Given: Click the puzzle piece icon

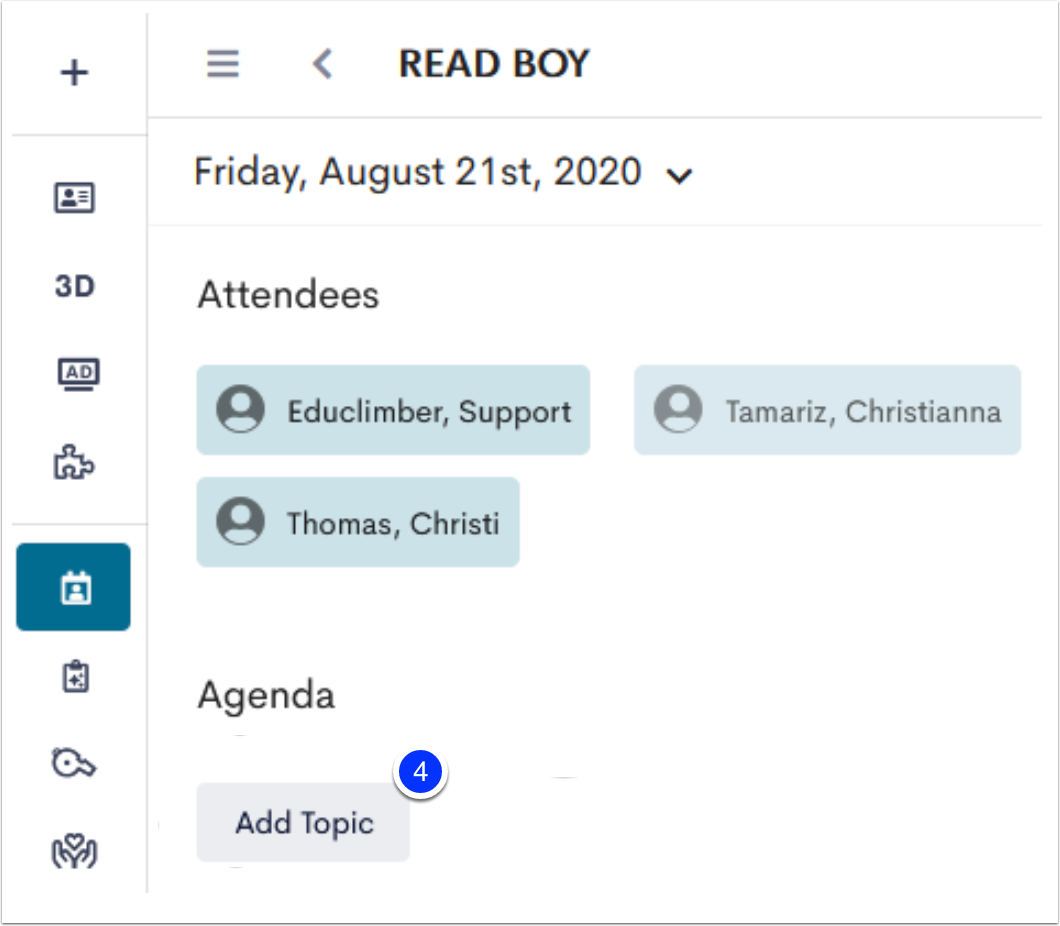Looking at the screenshot, I should click(x=74, y=462).
